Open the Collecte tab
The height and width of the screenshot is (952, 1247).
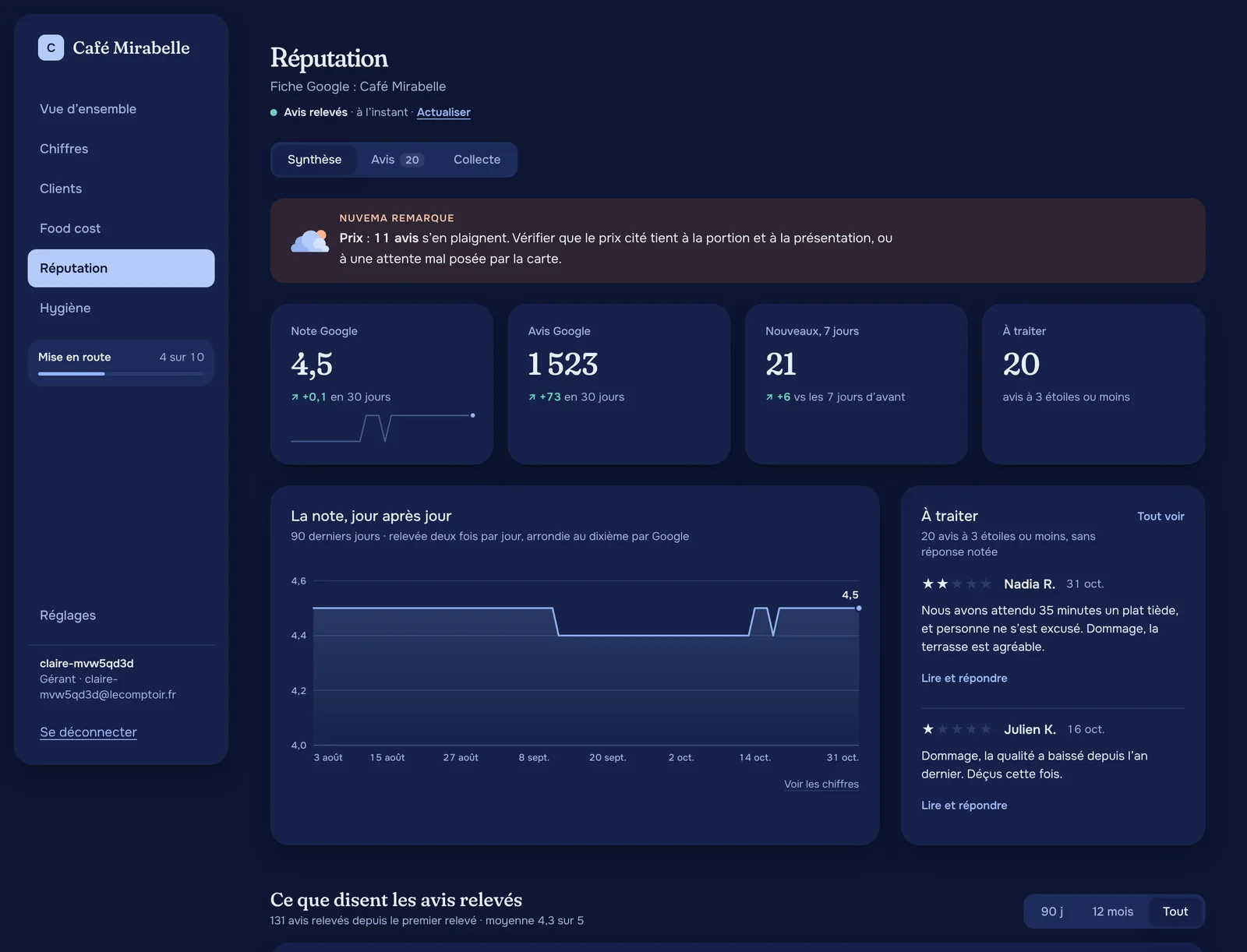tap(477, 160)
